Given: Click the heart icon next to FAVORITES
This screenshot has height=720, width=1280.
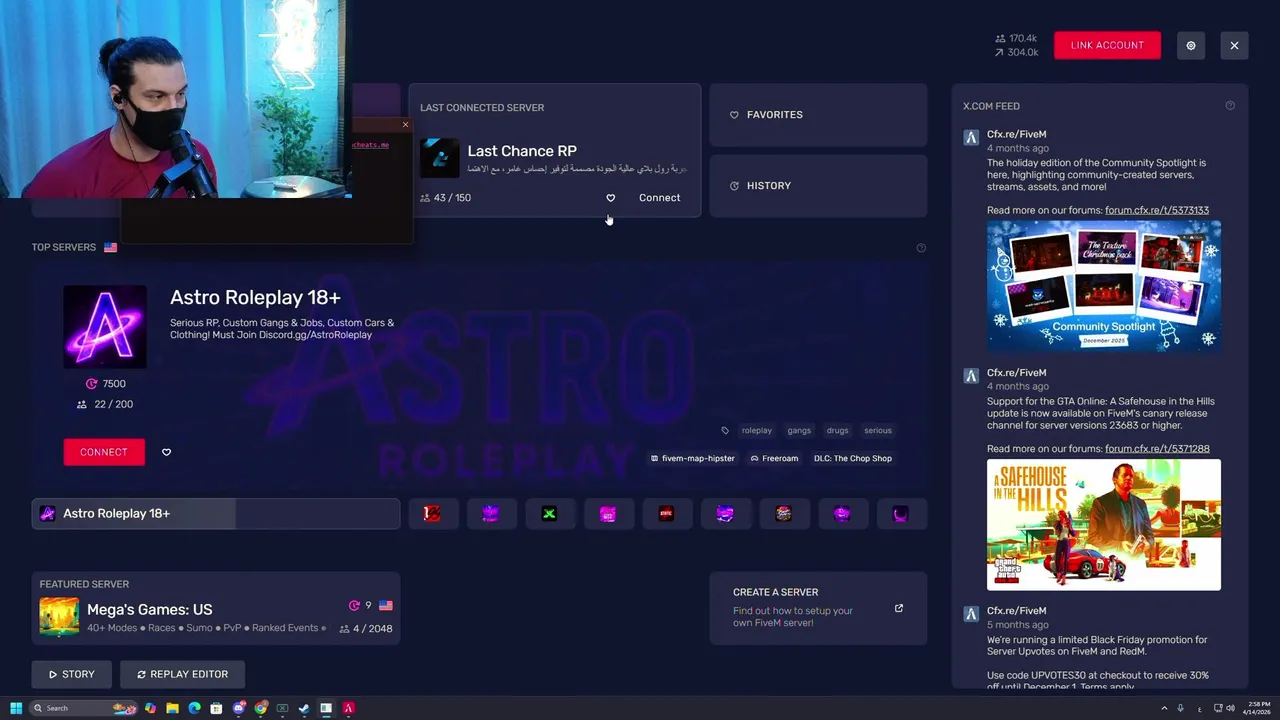Looking at the screenshot, I should (734, 115).
